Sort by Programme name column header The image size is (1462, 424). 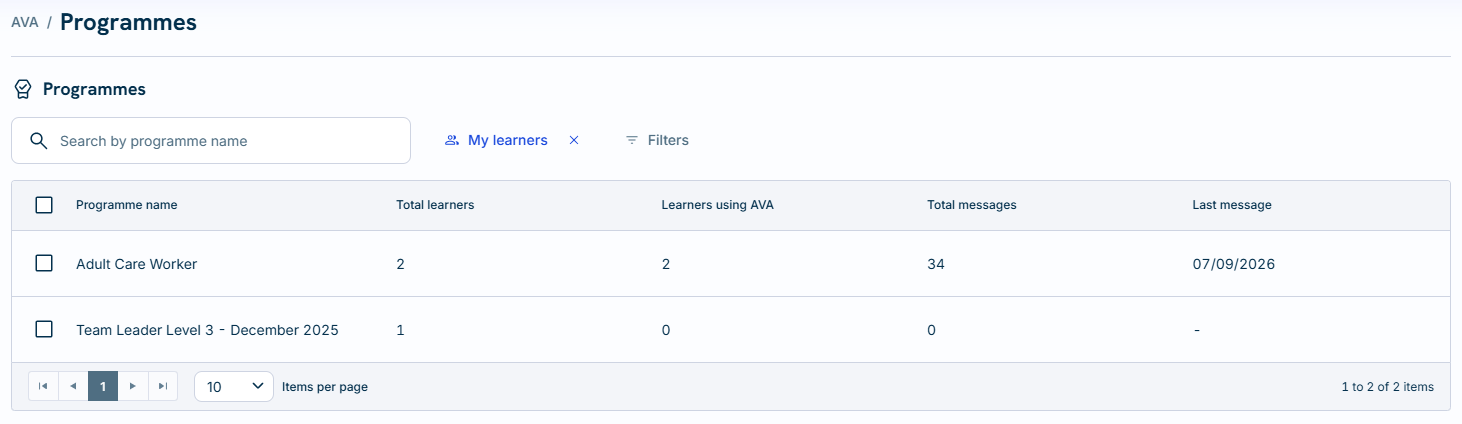127,205
